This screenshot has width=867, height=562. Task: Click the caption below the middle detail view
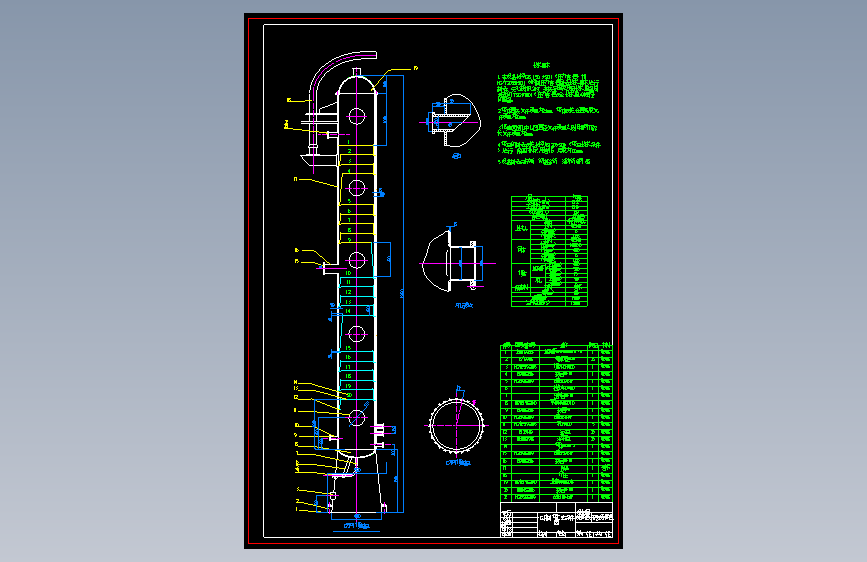click(x=464, y=305)
